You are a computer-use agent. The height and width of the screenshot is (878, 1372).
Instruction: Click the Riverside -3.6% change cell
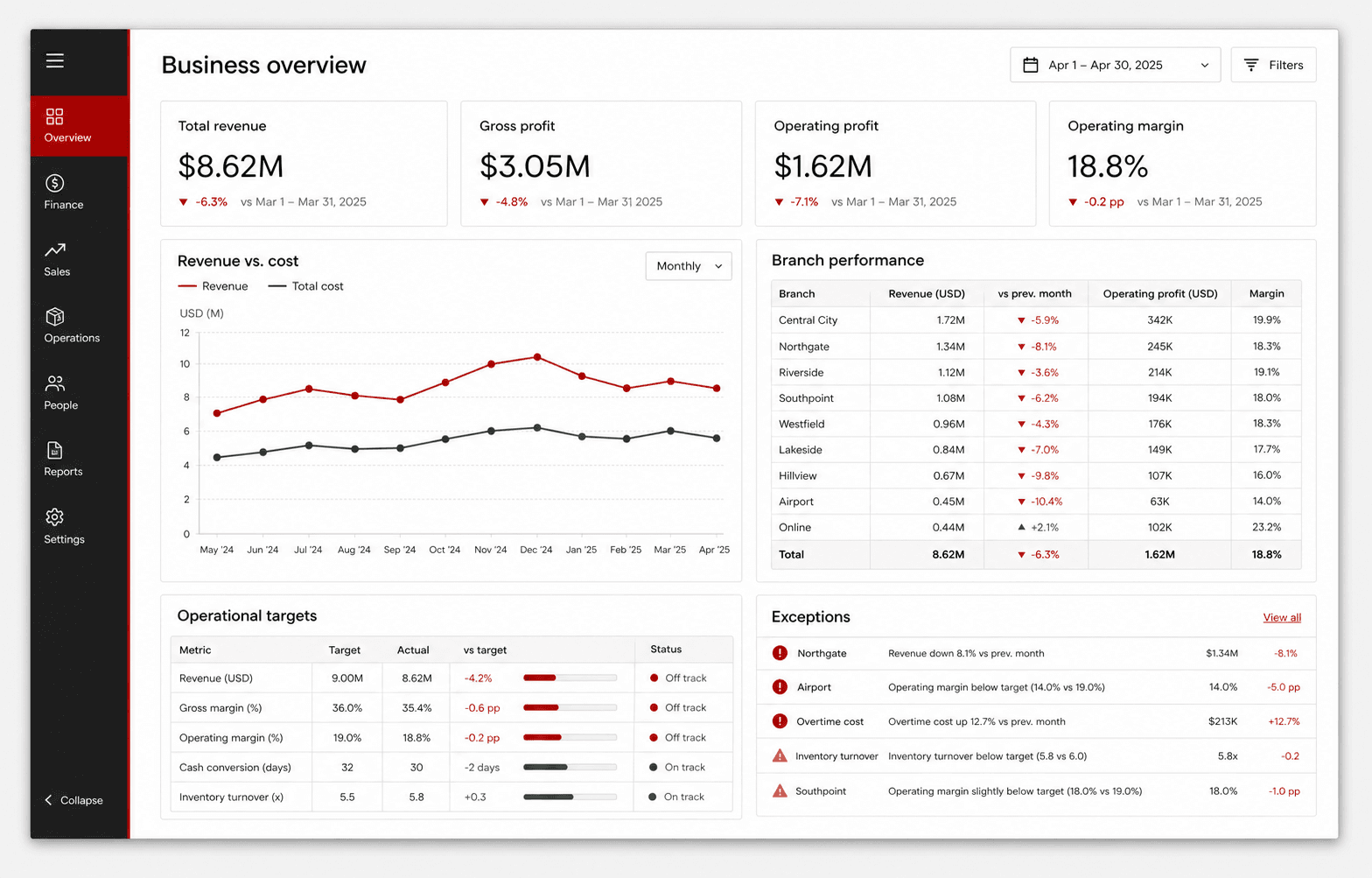(1038, 372)
